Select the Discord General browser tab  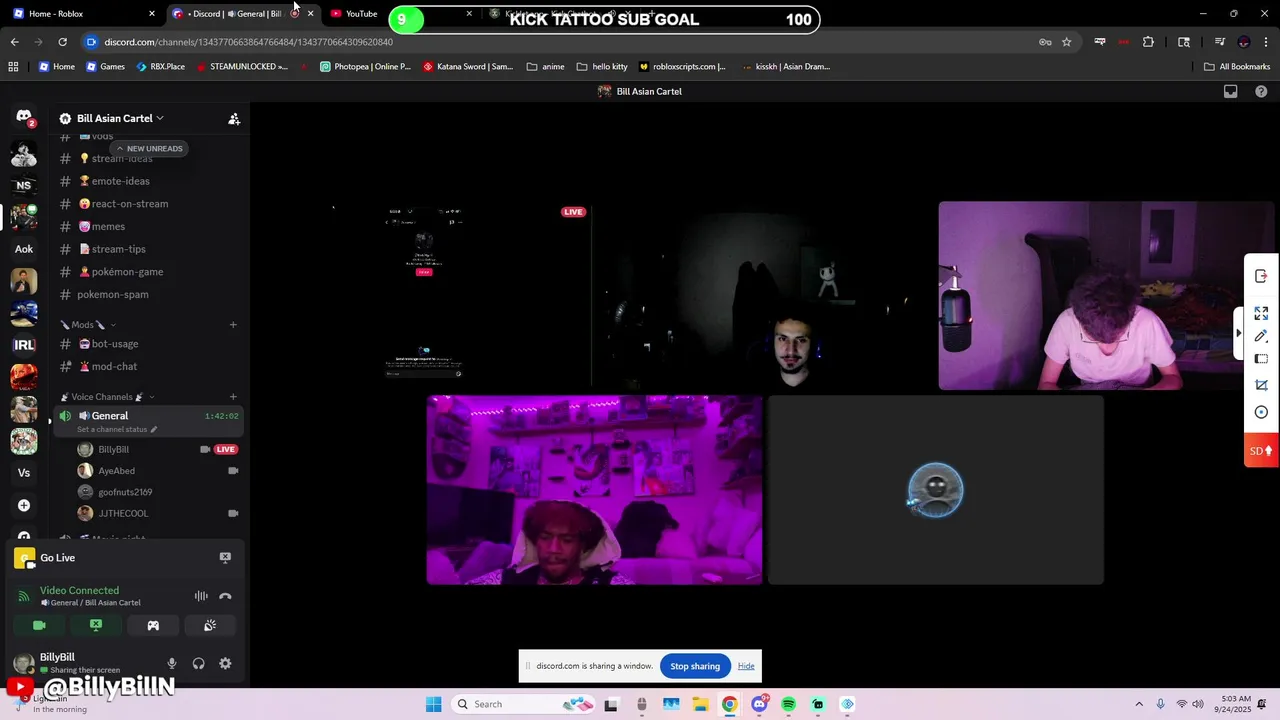243,13
